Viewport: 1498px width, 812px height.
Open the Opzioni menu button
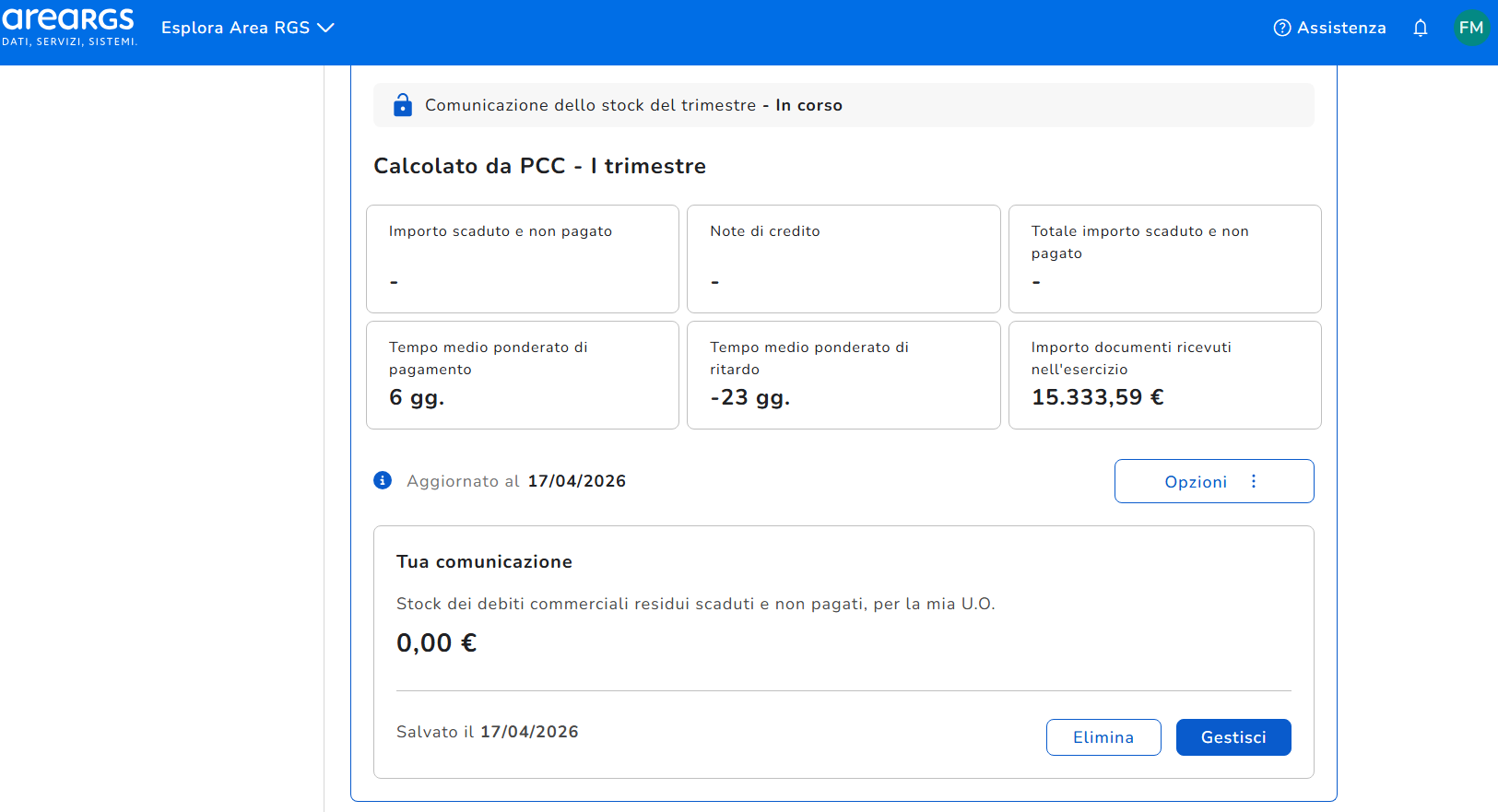click(1214, 481)
